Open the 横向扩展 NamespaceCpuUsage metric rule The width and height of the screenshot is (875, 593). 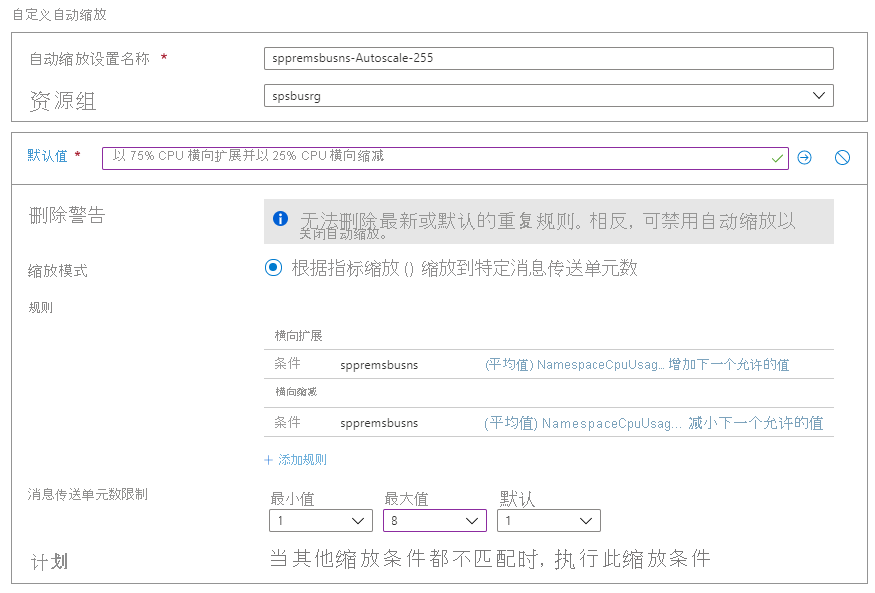click(x=574, y=365)
